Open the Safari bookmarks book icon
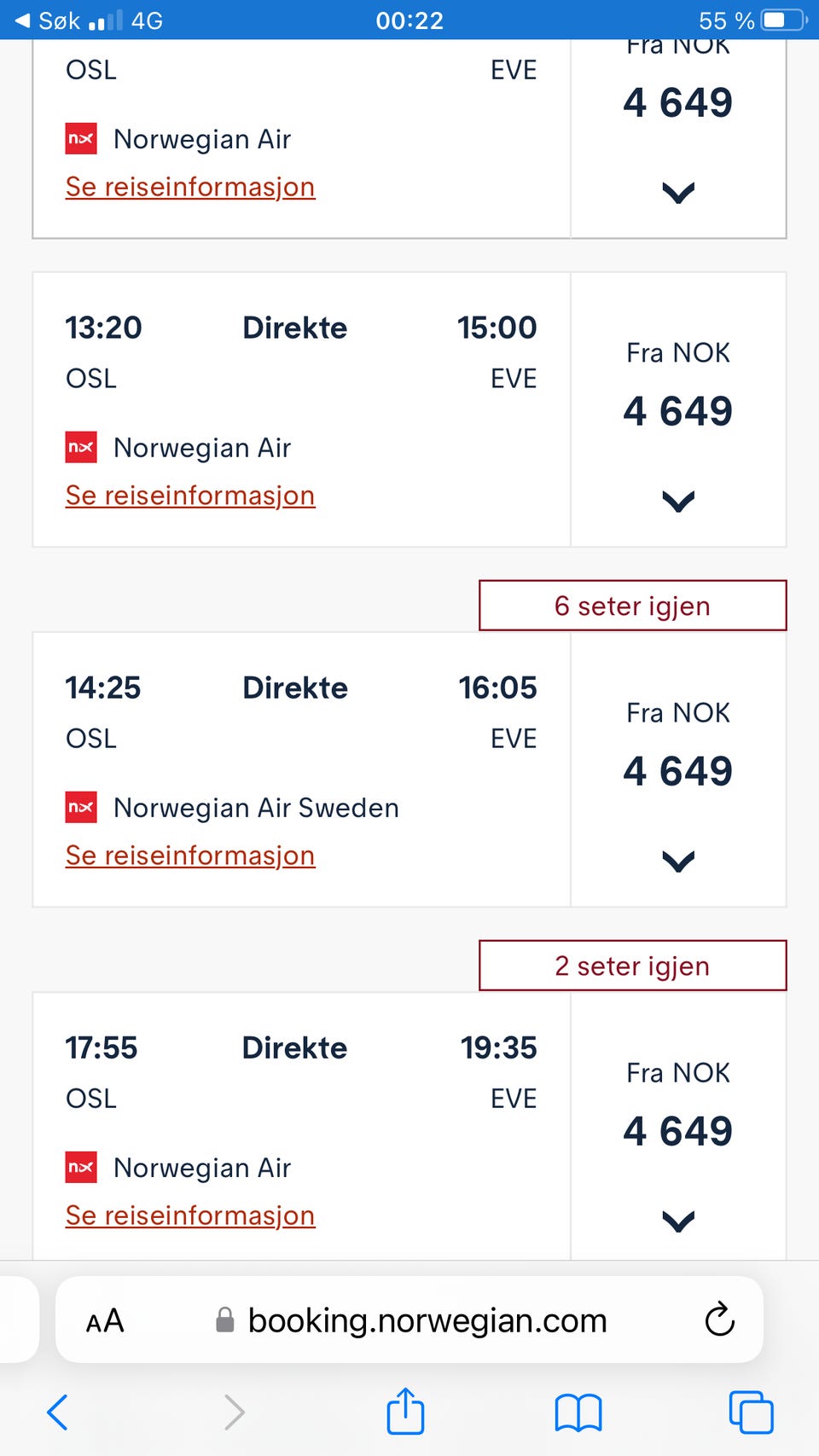Screen dimensions: 819x1456 578,1412
